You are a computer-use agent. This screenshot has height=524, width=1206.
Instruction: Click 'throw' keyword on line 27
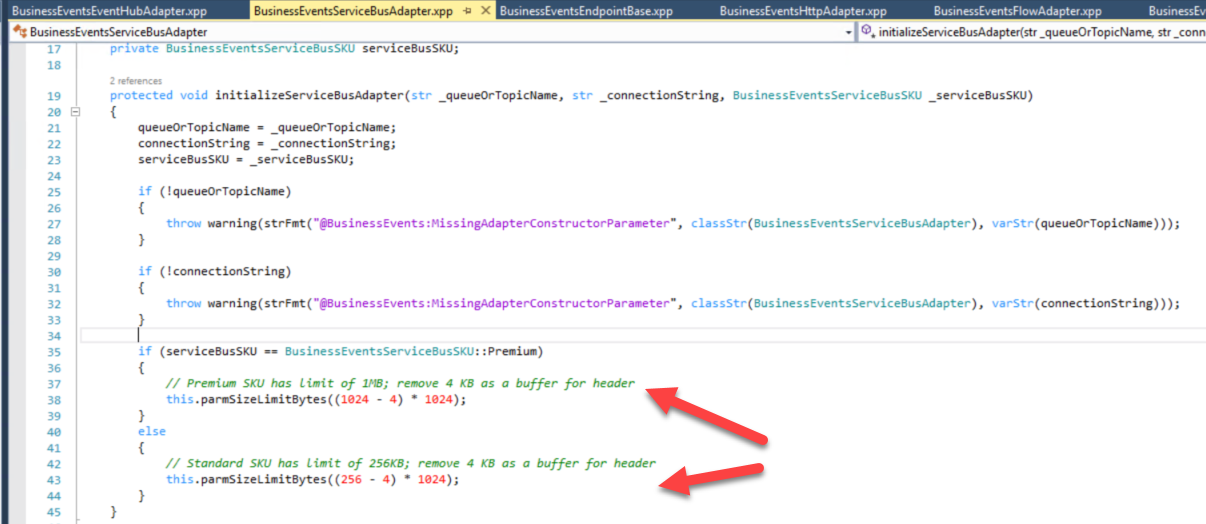pos(184,224)
